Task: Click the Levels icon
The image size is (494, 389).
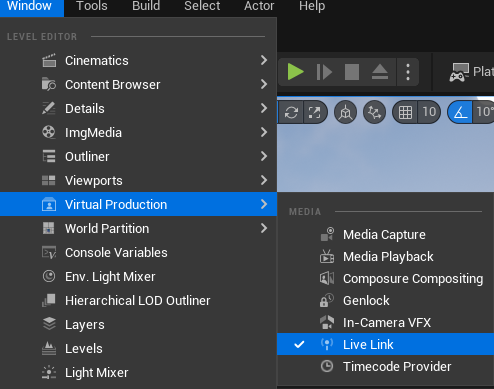Action: tap(49, 348)
